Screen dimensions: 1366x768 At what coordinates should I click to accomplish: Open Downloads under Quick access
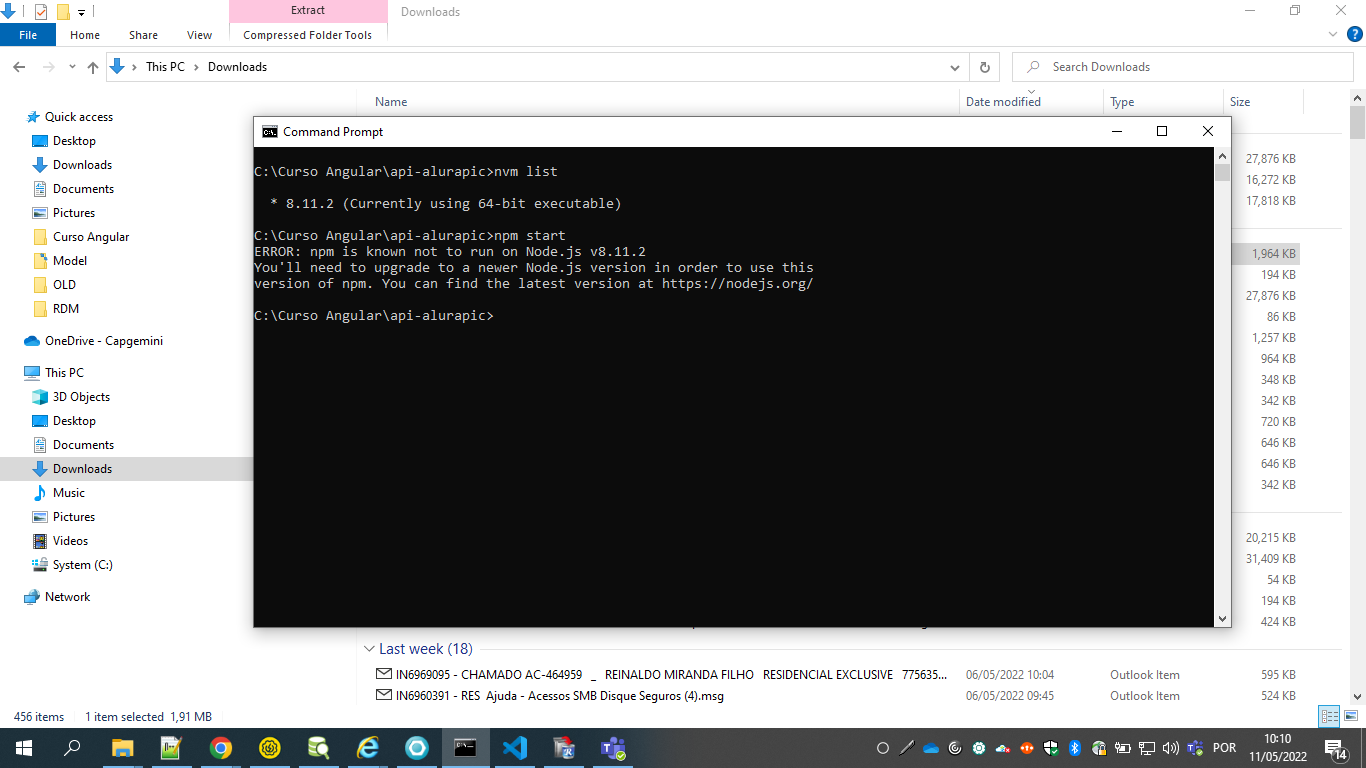(82, 165)
